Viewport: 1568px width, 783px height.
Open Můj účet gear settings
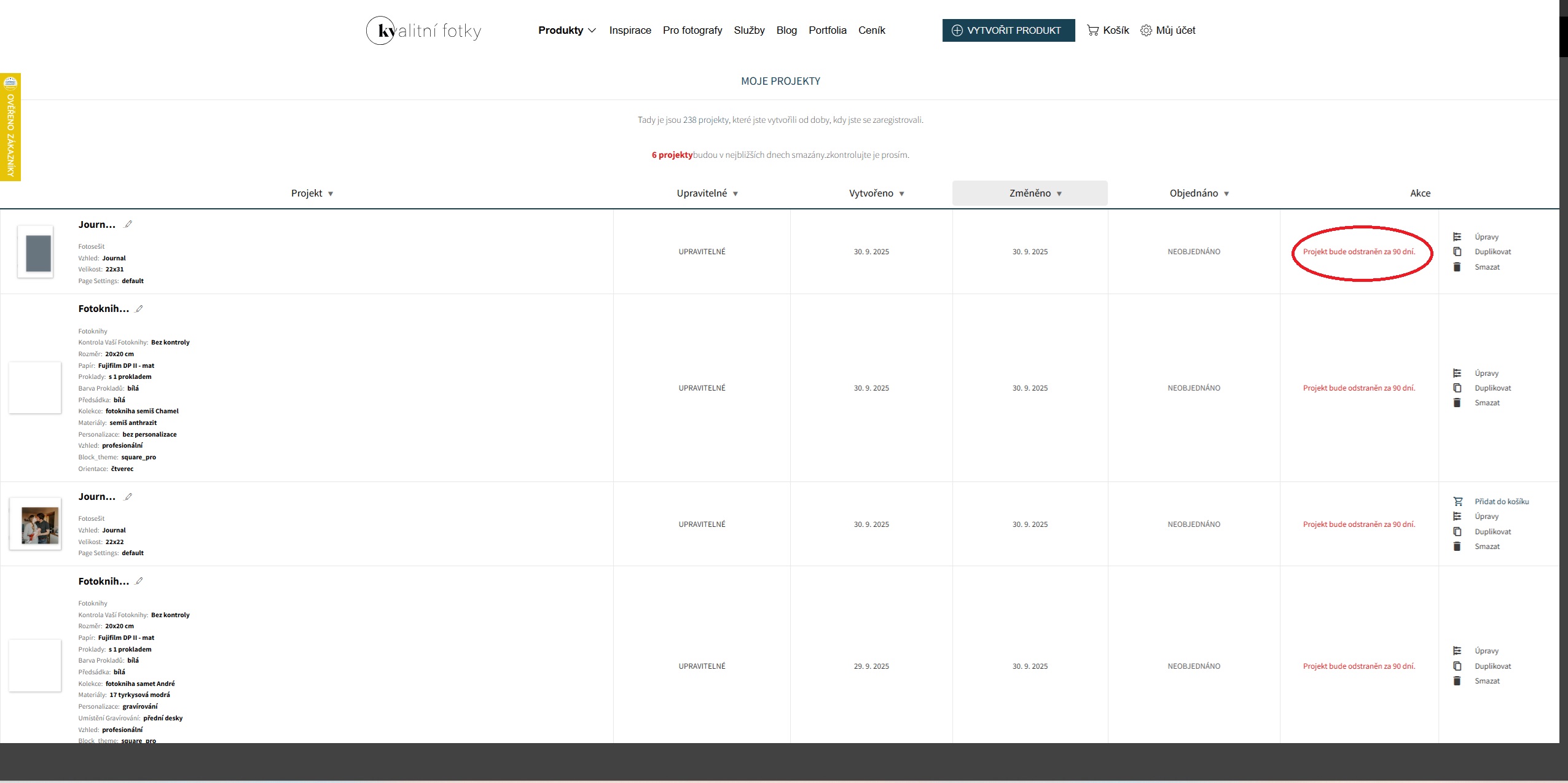coord(1146,30)
